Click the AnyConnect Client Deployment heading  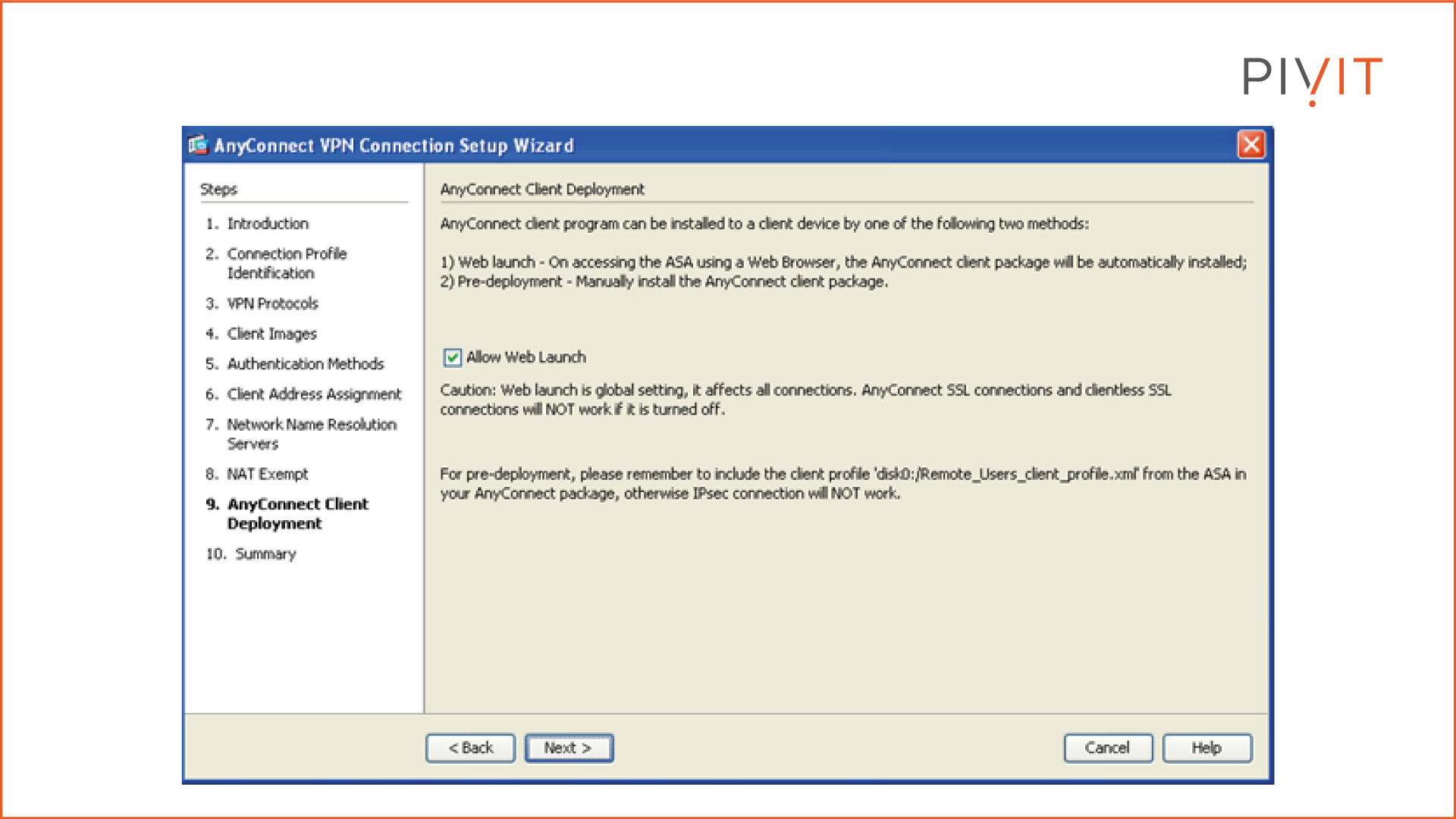(542, 190)
